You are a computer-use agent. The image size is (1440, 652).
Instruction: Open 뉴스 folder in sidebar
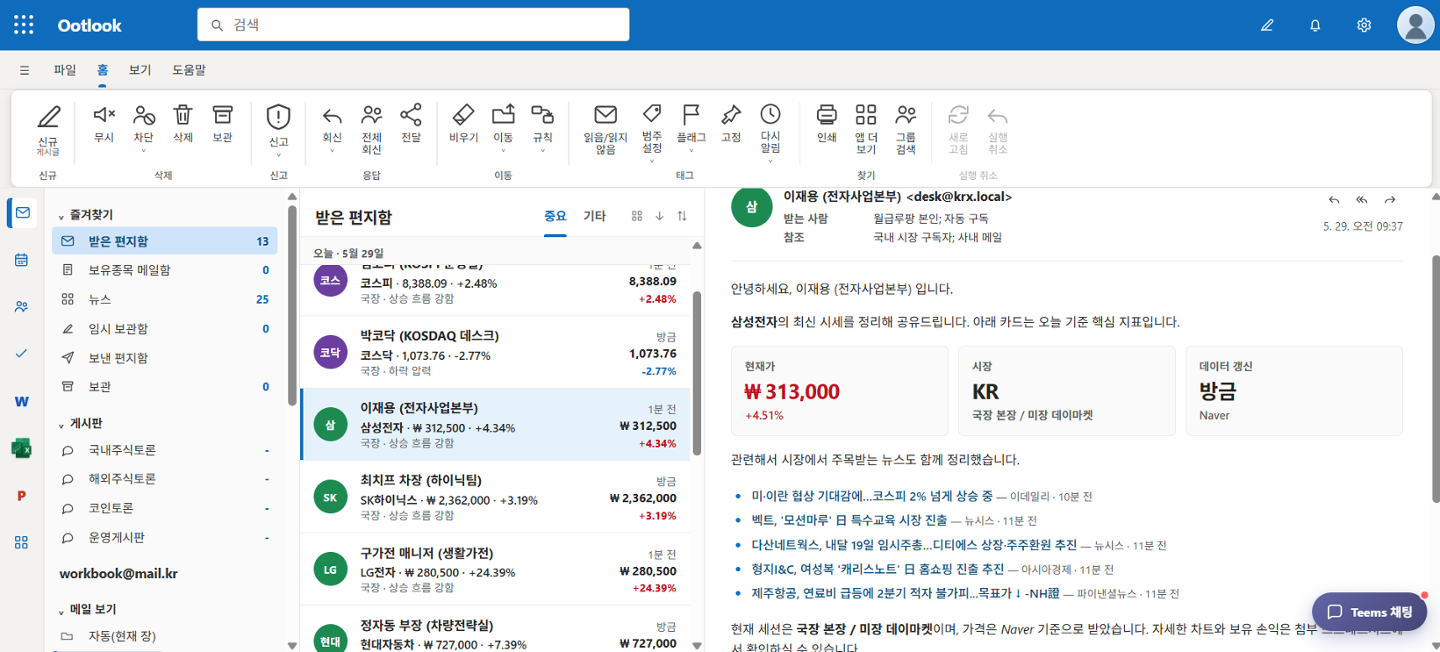click(164, 299)
